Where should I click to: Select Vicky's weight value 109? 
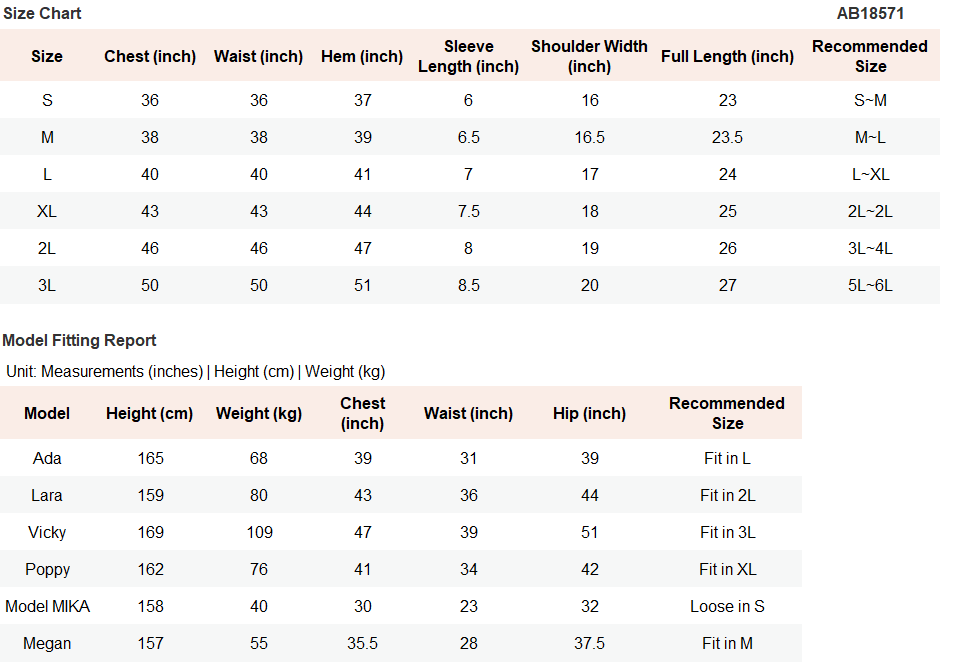pyautogui.click(x=259, y=532)
